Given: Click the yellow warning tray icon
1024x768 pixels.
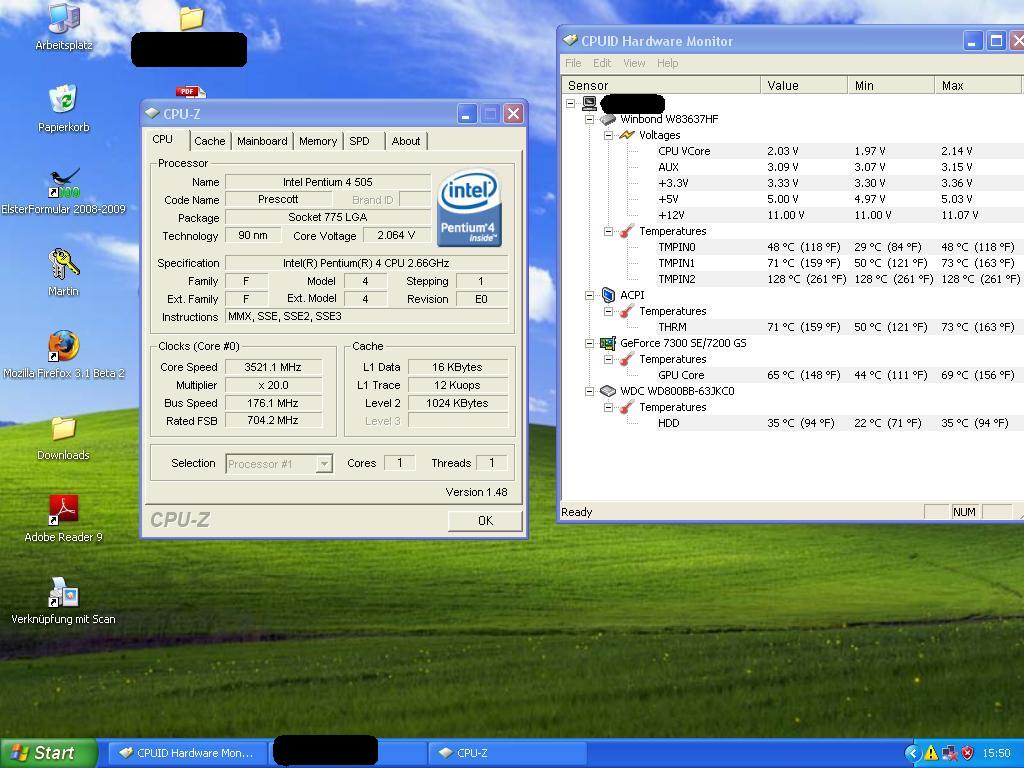Looking at the screenshot, I should pos(931,753).
